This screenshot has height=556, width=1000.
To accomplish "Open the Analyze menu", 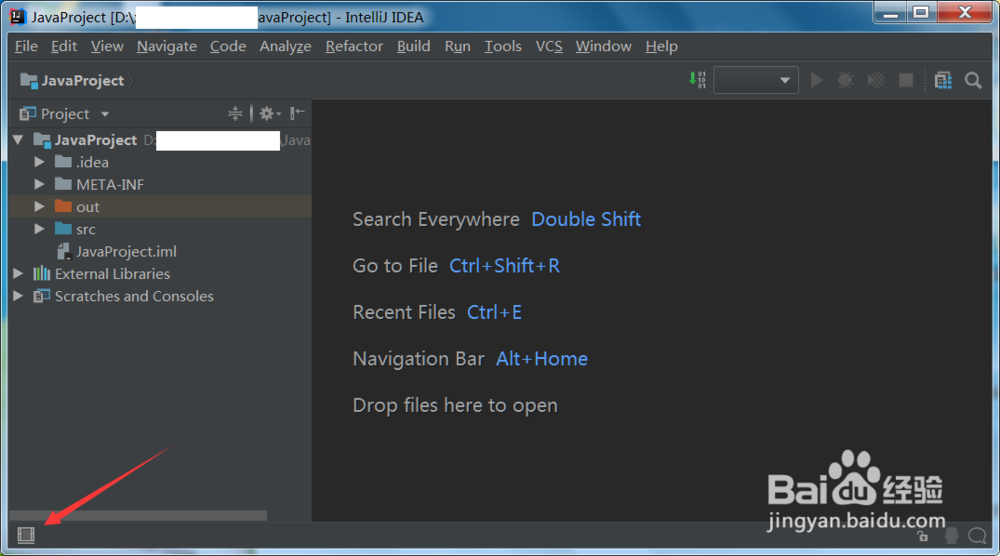I will tap(285, 47).
